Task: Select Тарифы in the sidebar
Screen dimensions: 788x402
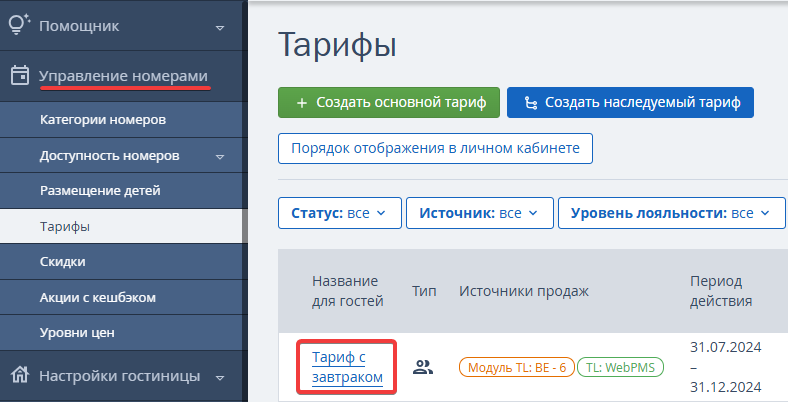Action: click(121, 227)
